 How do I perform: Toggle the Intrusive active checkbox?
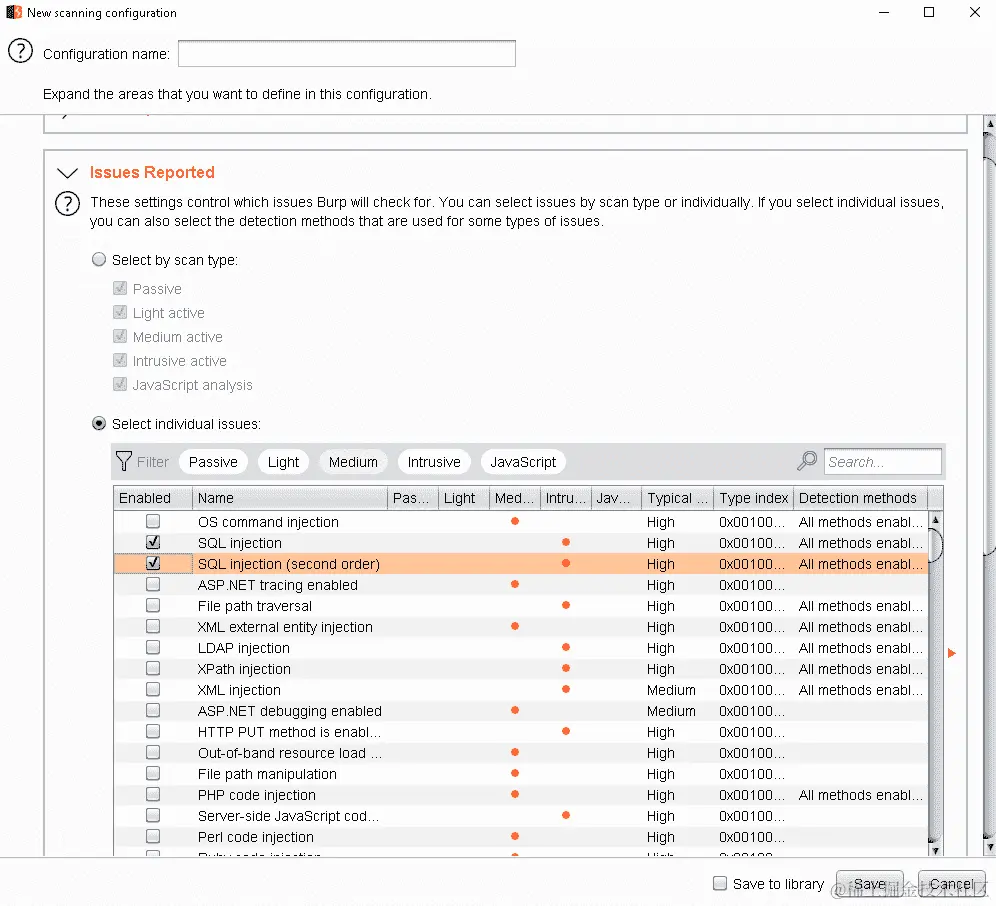(x=119, y=360)
